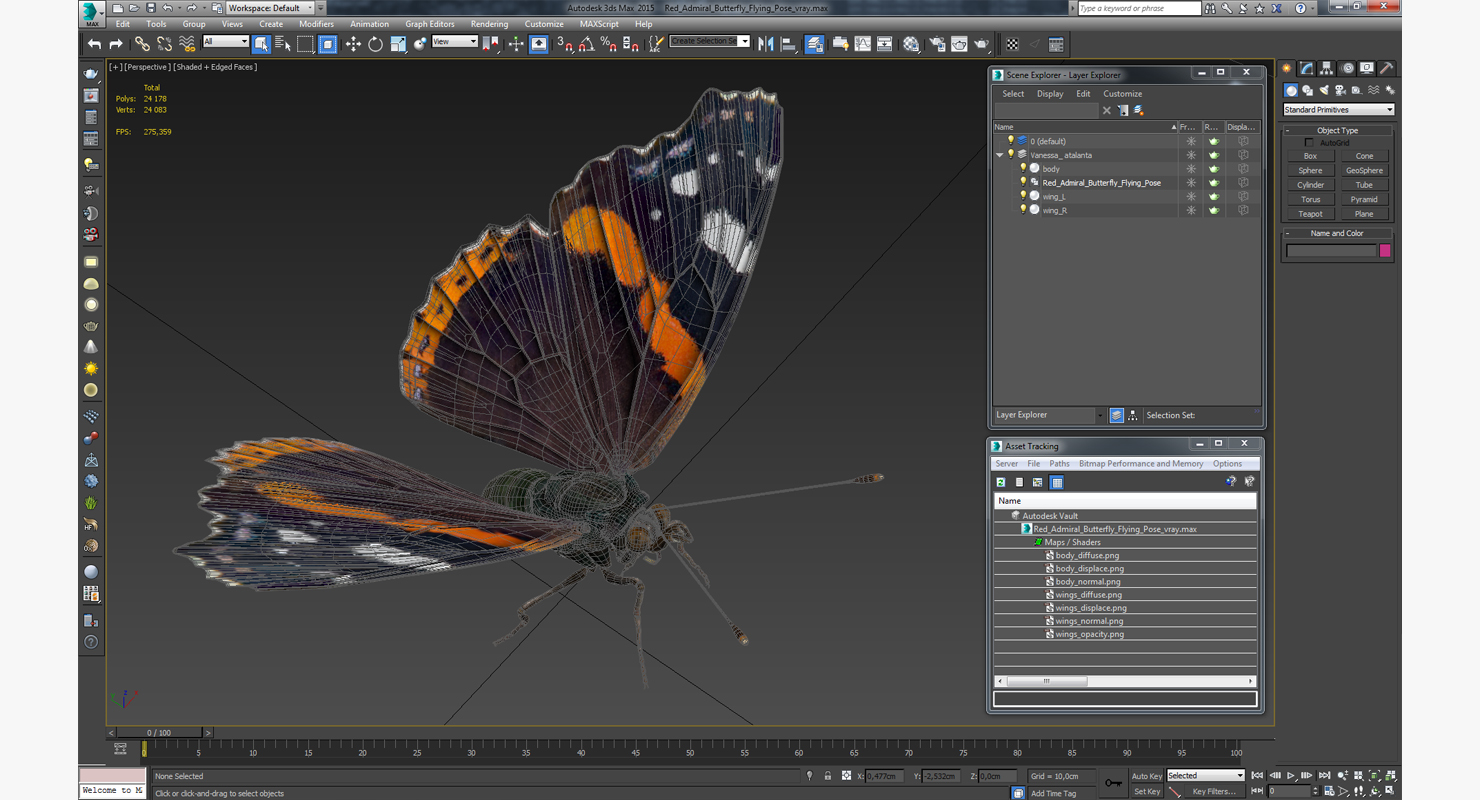Open Paths menu in Asset Tracking
Viewport: 1480px width, 800px height.
point(1059,464)
